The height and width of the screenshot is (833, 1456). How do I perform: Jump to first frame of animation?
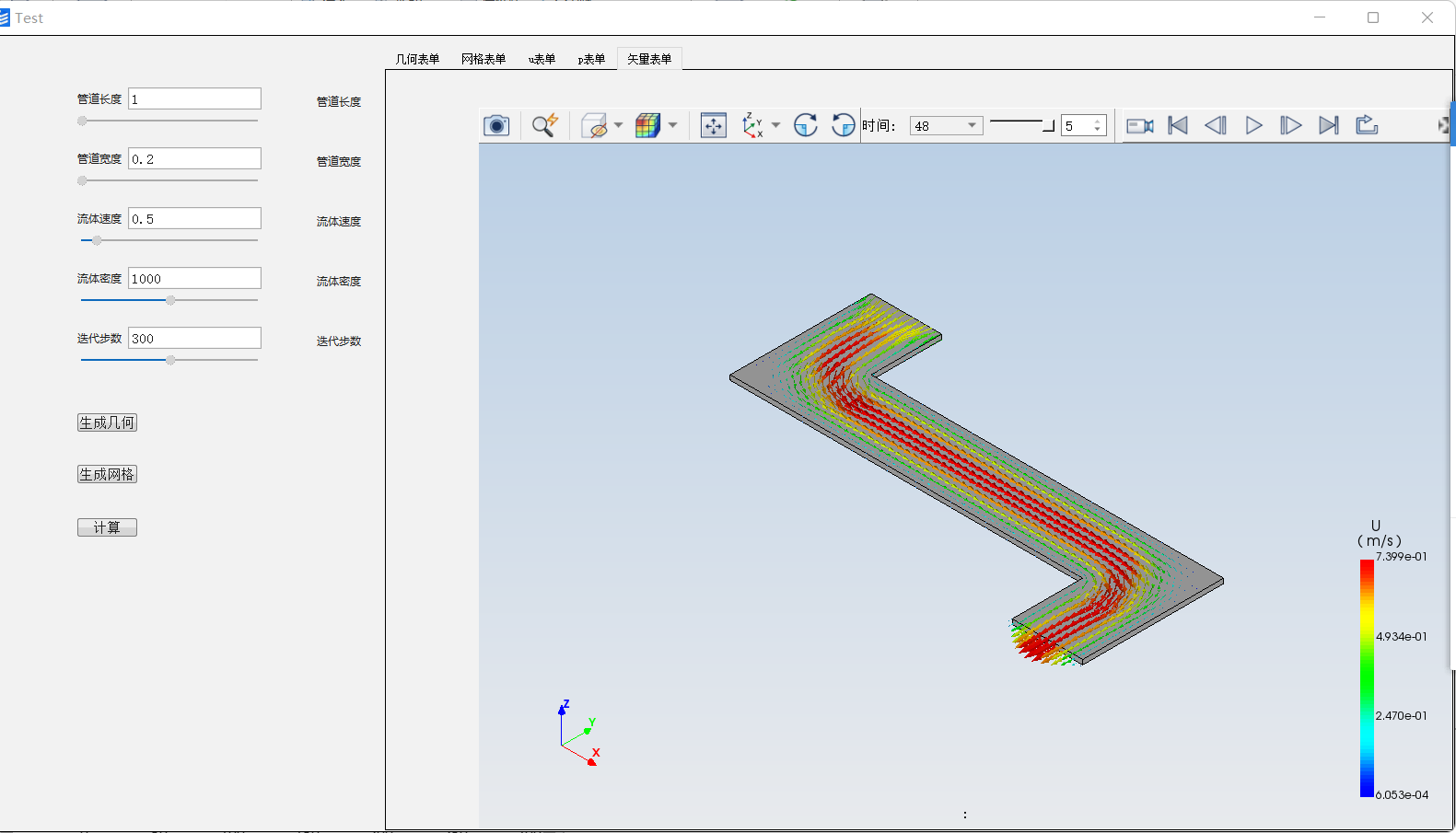(x=1178, y=125)
